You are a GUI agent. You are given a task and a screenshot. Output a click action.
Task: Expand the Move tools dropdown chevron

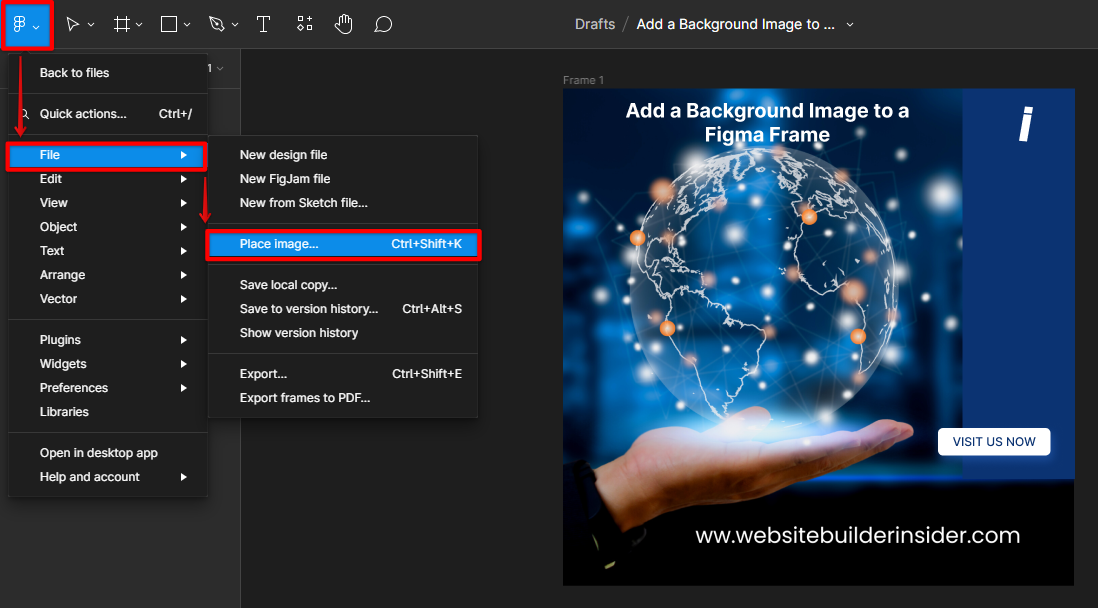[91, 25]
